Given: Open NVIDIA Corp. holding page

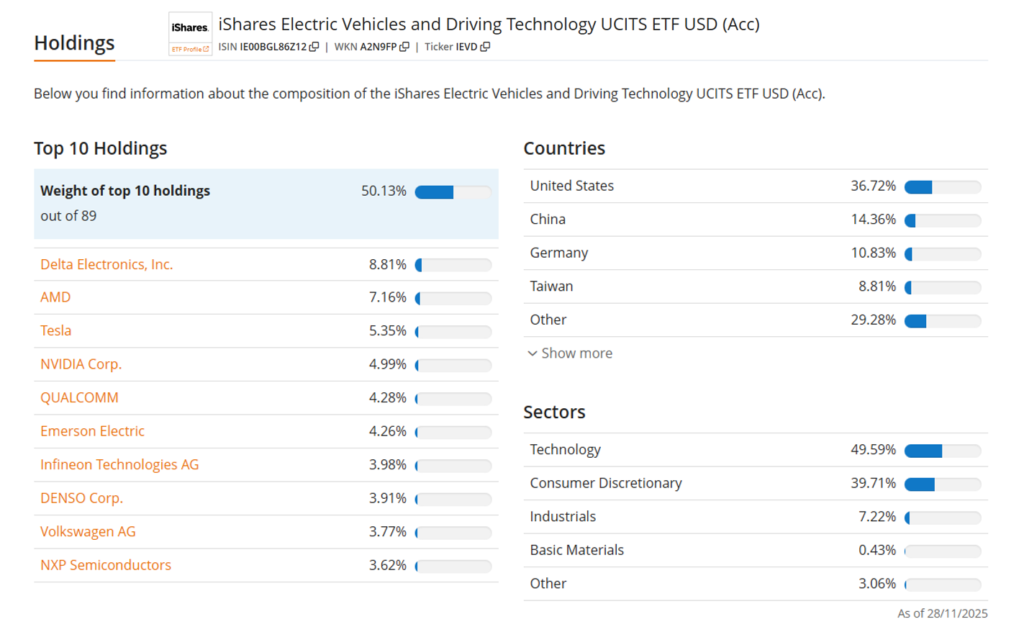Looking at the screenshot, I should pyautogui.click(x=81, y=364).
